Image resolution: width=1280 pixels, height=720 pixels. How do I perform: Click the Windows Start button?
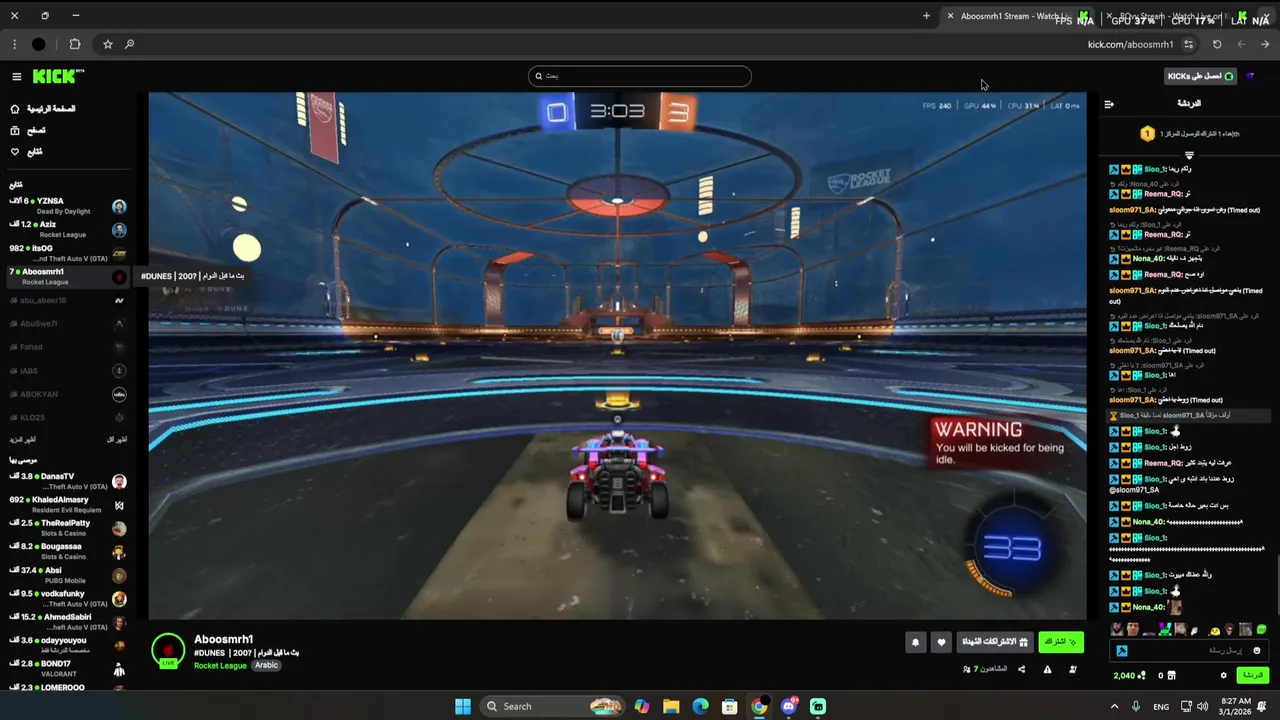pos(463,706)
